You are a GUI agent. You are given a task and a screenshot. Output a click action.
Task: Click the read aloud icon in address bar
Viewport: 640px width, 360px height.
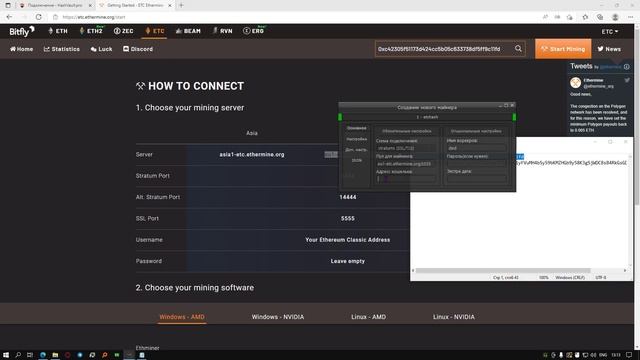(545, 17)
